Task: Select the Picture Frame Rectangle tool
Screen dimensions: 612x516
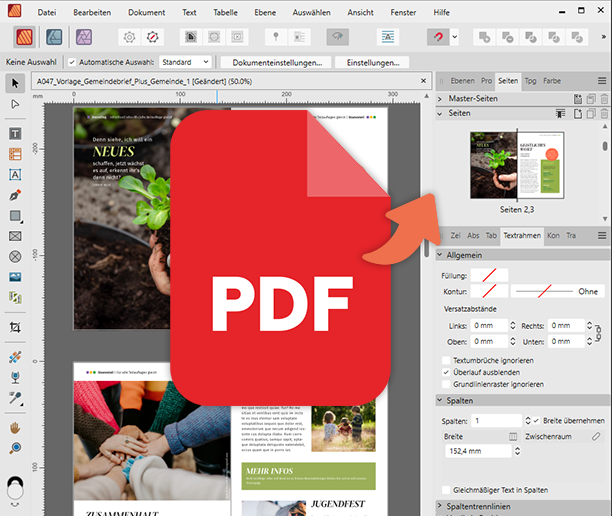Action: [15, 236]
